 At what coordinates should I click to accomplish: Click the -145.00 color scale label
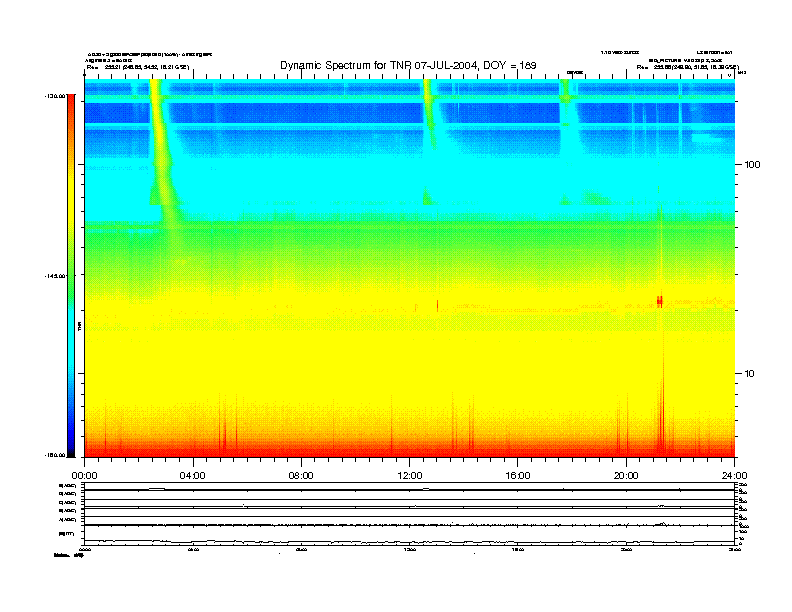[56, 276]
